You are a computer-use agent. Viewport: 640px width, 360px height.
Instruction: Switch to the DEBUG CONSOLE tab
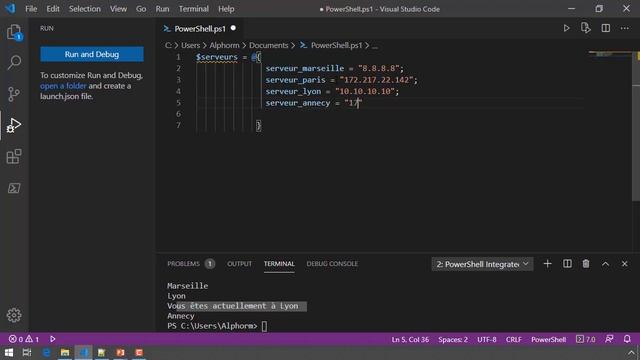tap(332, 264)
